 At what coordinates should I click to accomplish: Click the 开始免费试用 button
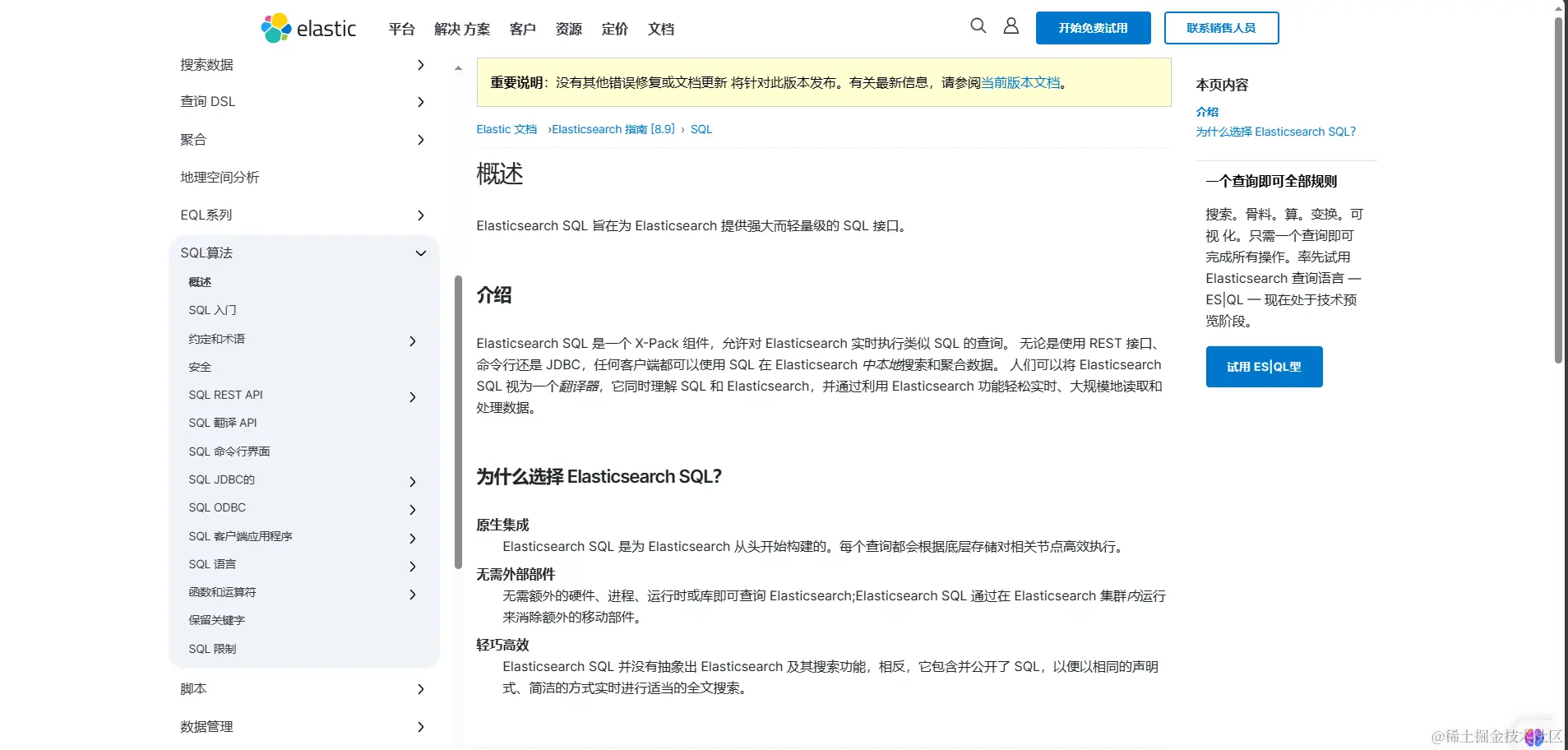click(x=1093, y=28)
